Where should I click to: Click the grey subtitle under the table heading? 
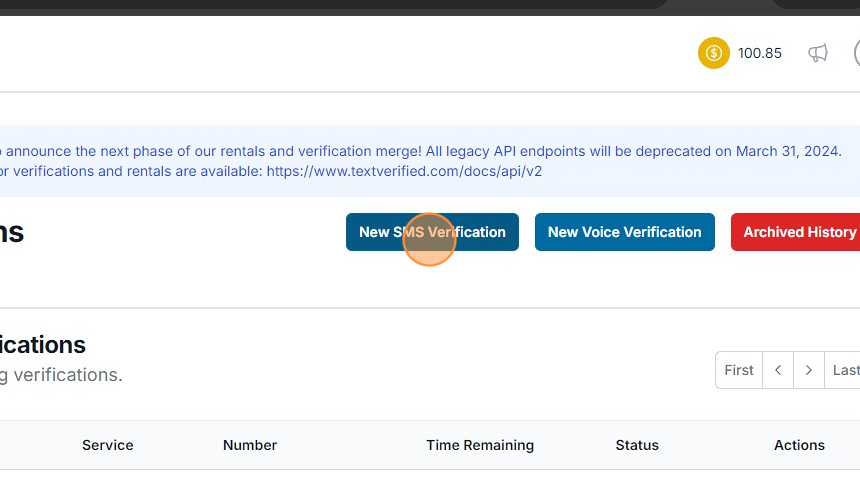tap(61, 375)
